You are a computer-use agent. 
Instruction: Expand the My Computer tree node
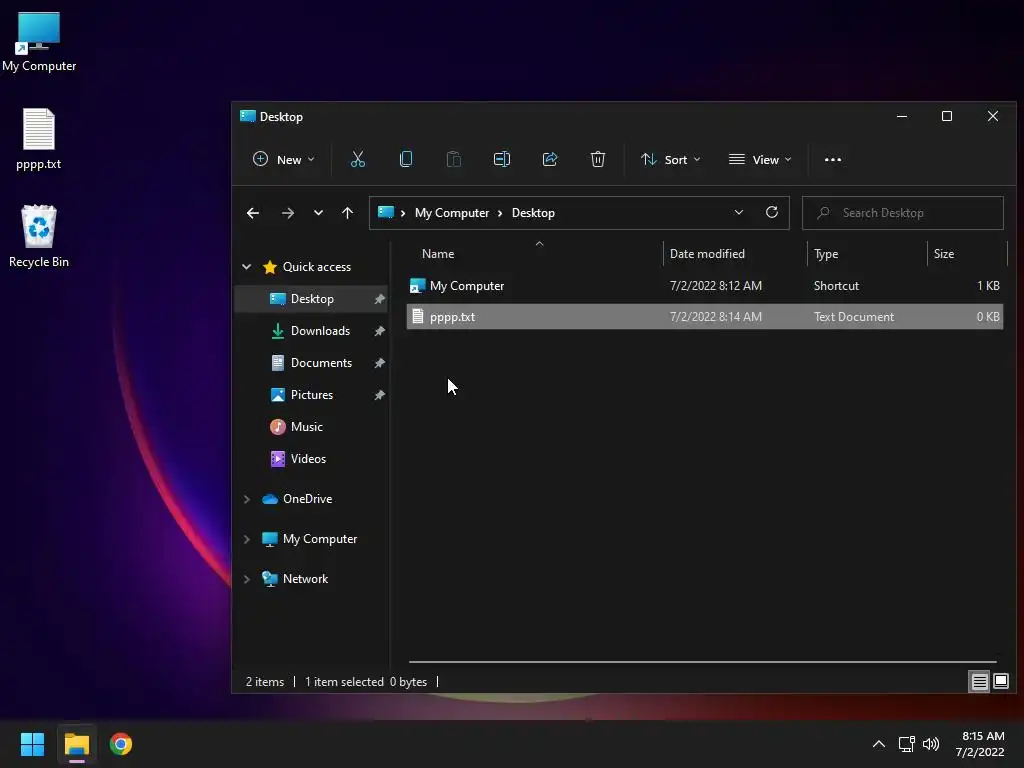[246, 539]
